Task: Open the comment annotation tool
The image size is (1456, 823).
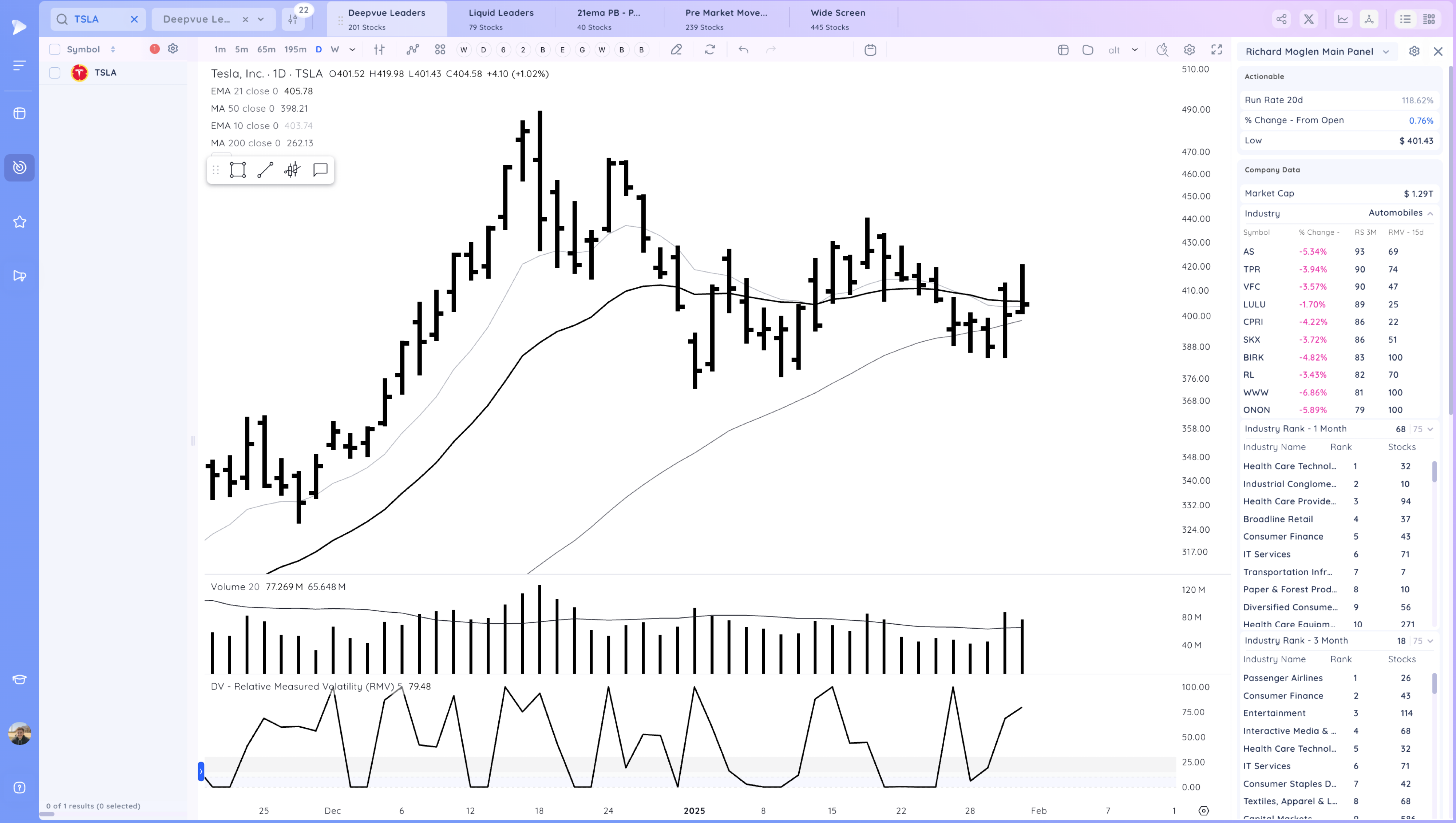Action: tap(321, 170)
